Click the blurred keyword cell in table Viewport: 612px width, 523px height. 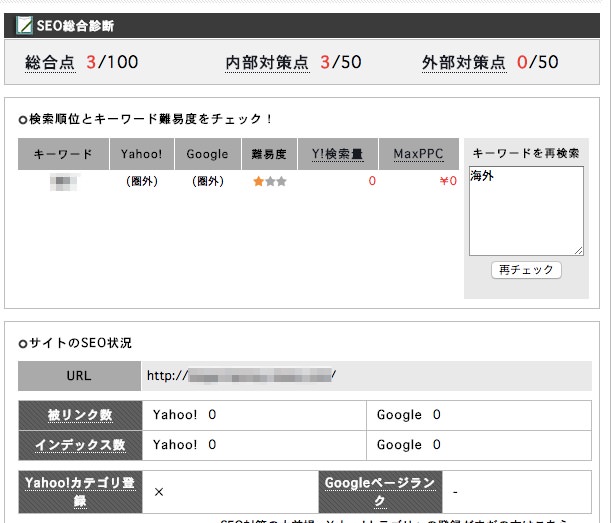(65, 182)
